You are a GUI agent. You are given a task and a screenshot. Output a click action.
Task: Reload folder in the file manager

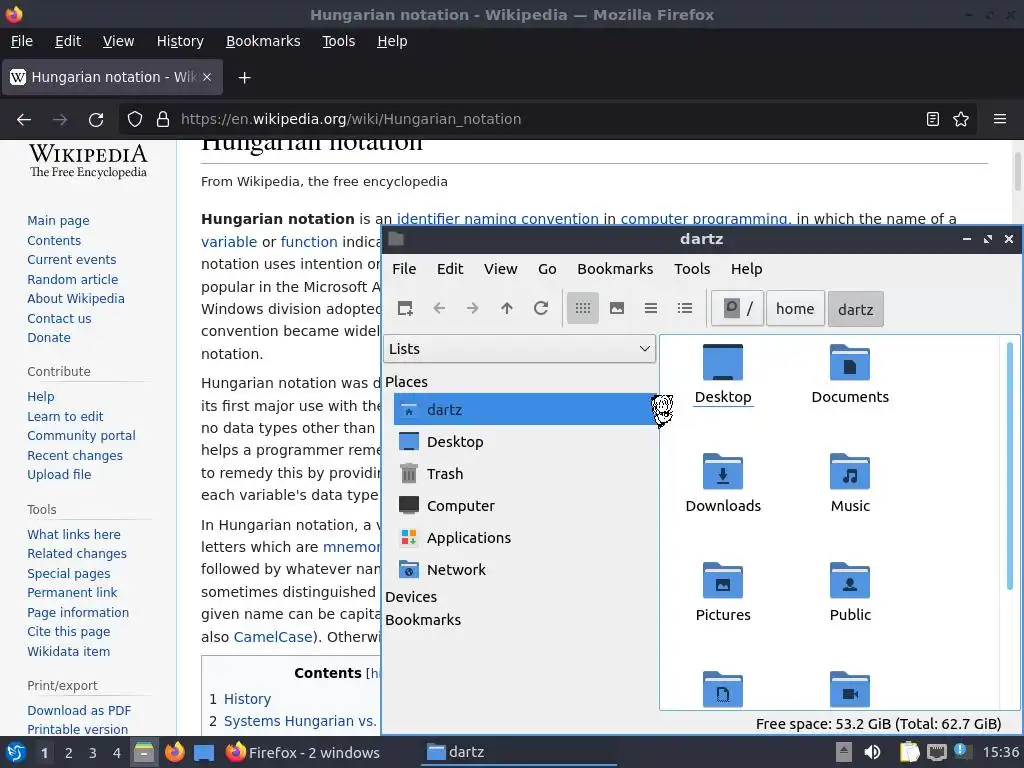pyautogui.click(x=541, y=308)
